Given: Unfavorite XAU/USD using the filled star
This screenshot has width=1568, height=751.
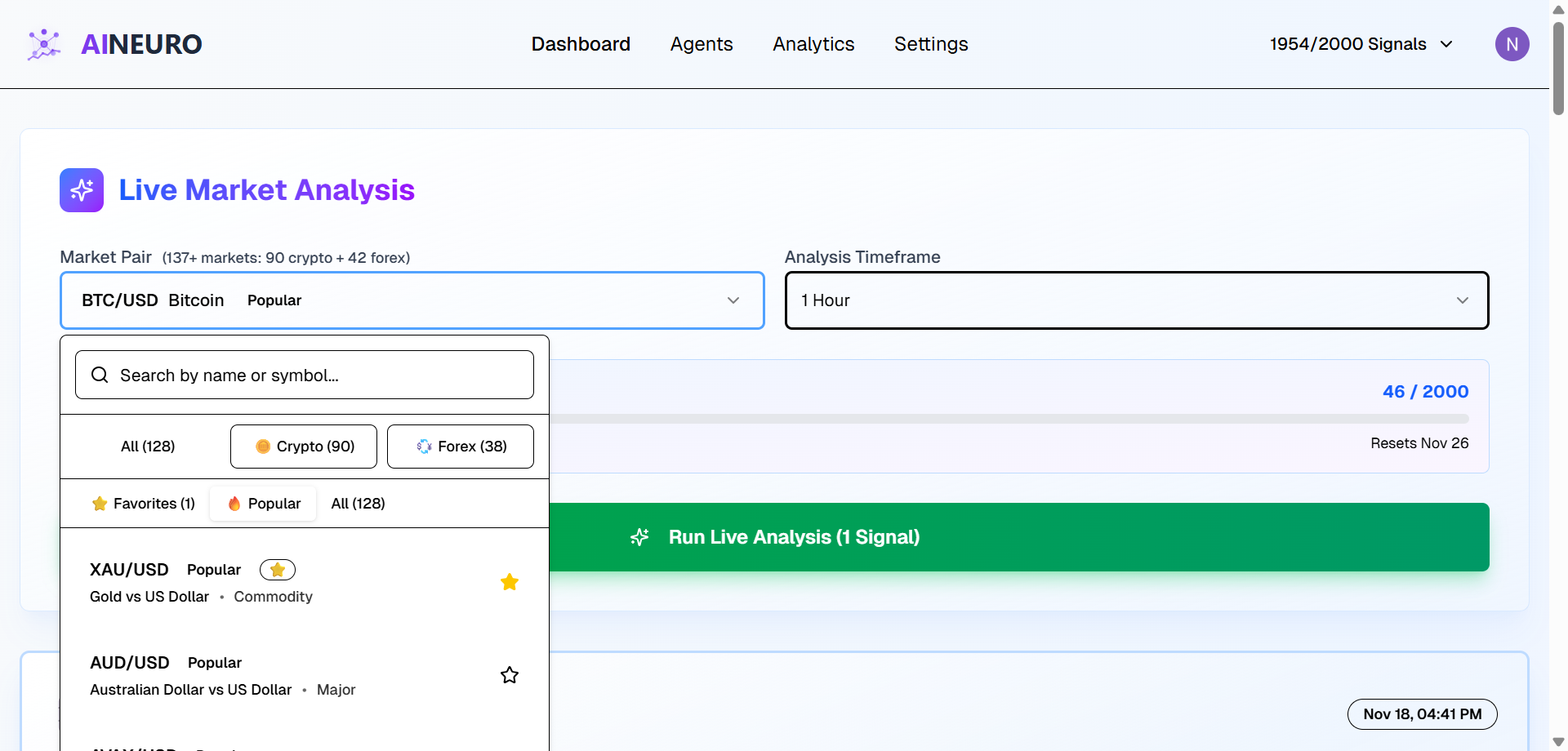Looking at the screenshot, I should tap(510, 582).
